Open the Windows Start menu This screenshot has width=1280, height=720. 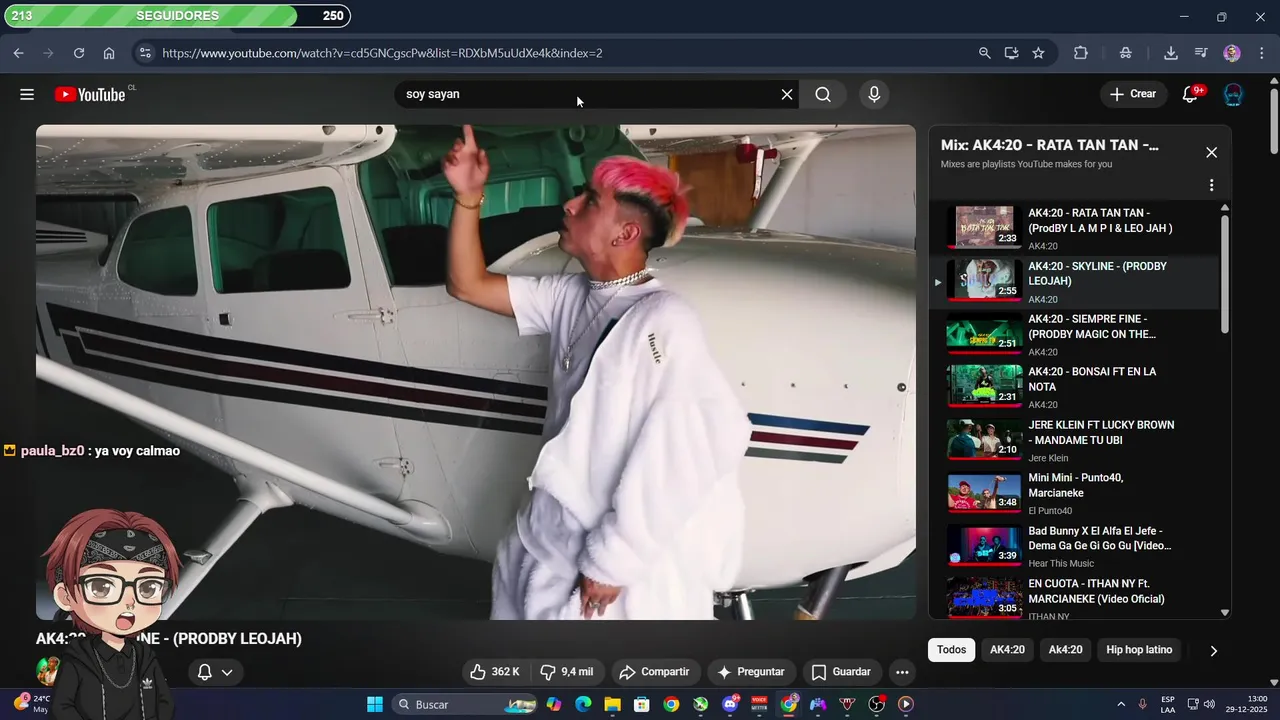pos(375,704)
